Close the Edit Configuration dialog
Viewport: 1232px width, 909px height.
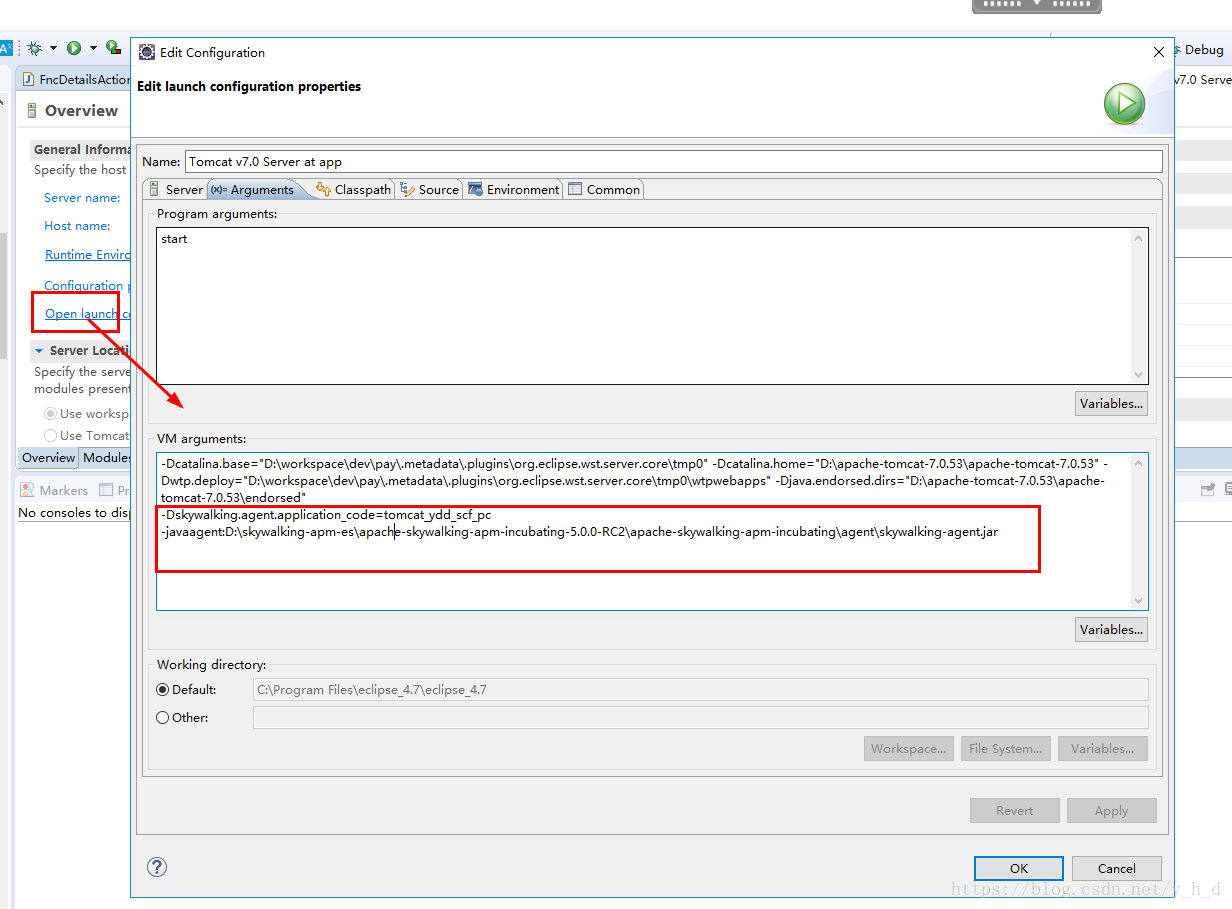tap(1159, 52)
